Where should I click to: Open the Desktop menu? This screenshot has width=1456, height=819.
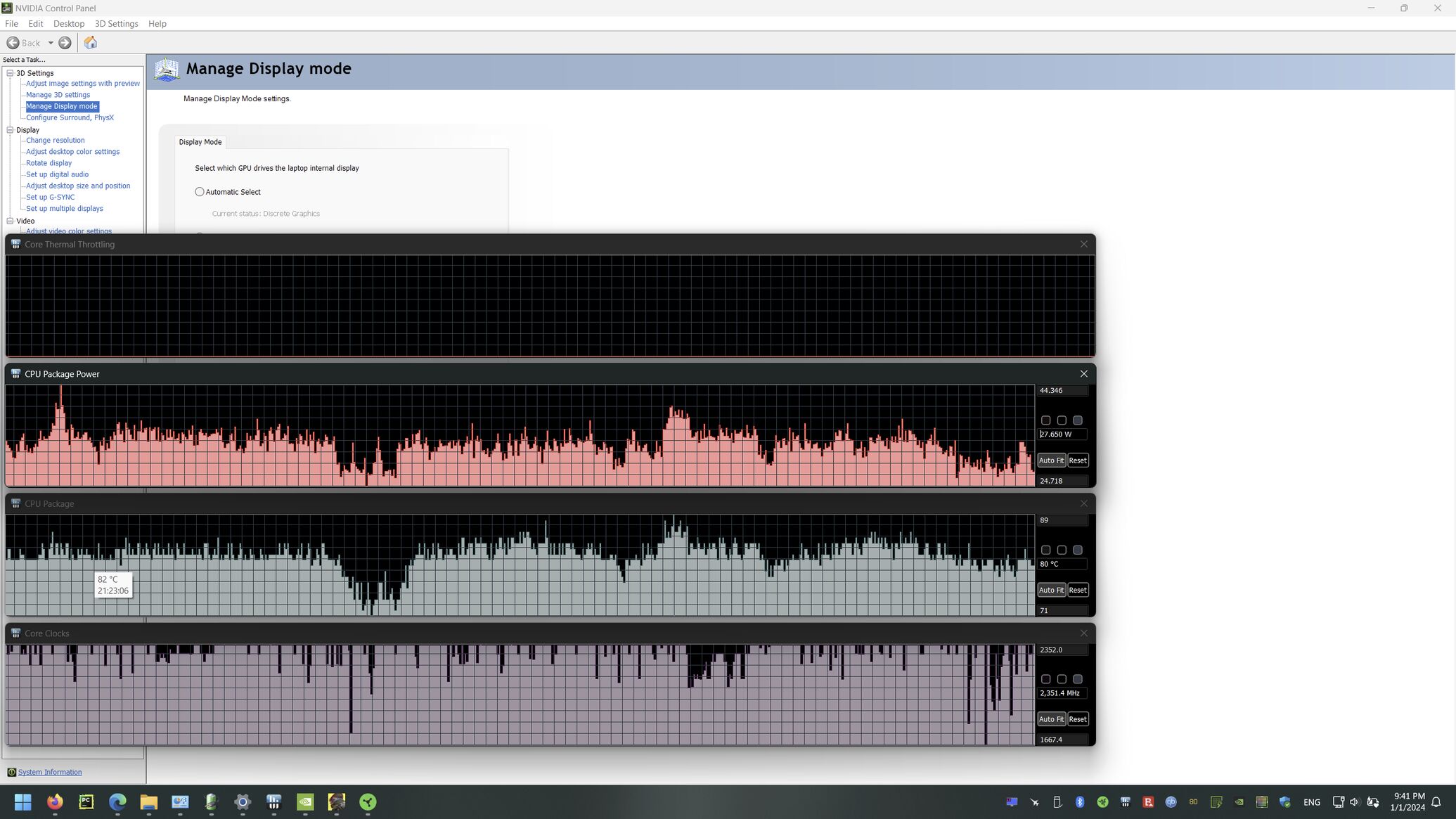point(69,24)
